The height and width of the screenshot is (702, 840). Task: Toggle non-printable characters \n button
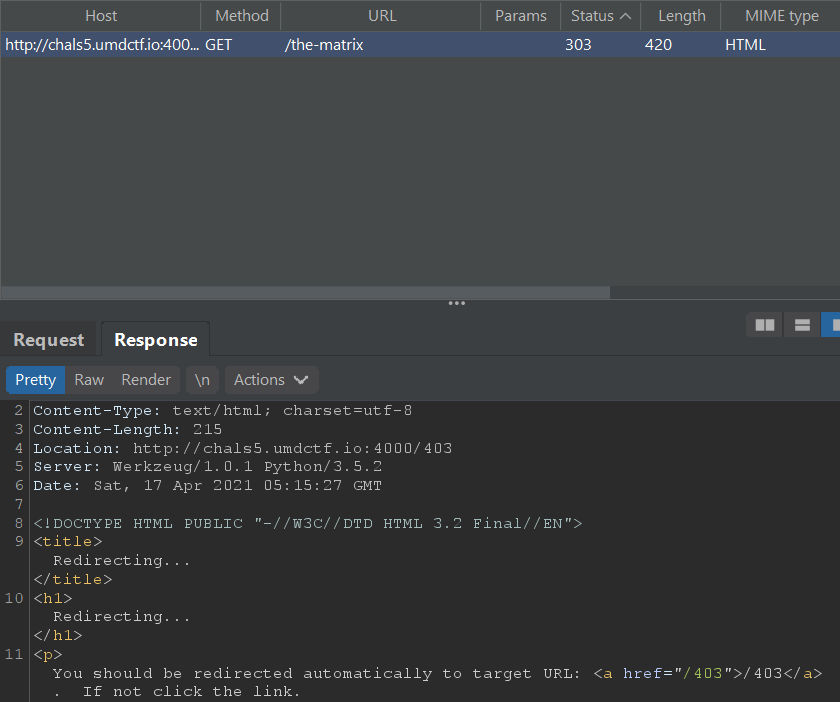point(202,380)
